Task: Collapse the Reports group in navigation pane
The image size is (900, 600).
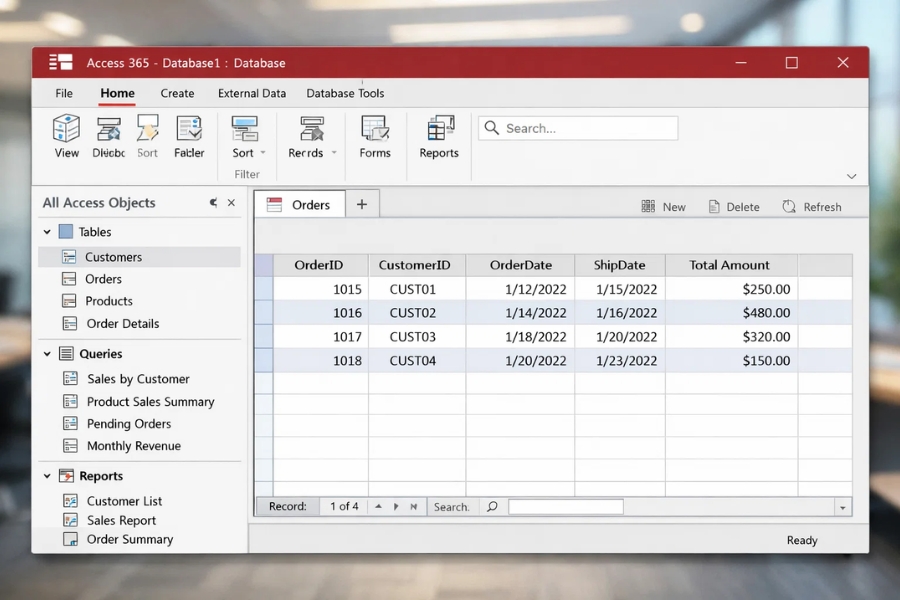Action: click(47, 476)
